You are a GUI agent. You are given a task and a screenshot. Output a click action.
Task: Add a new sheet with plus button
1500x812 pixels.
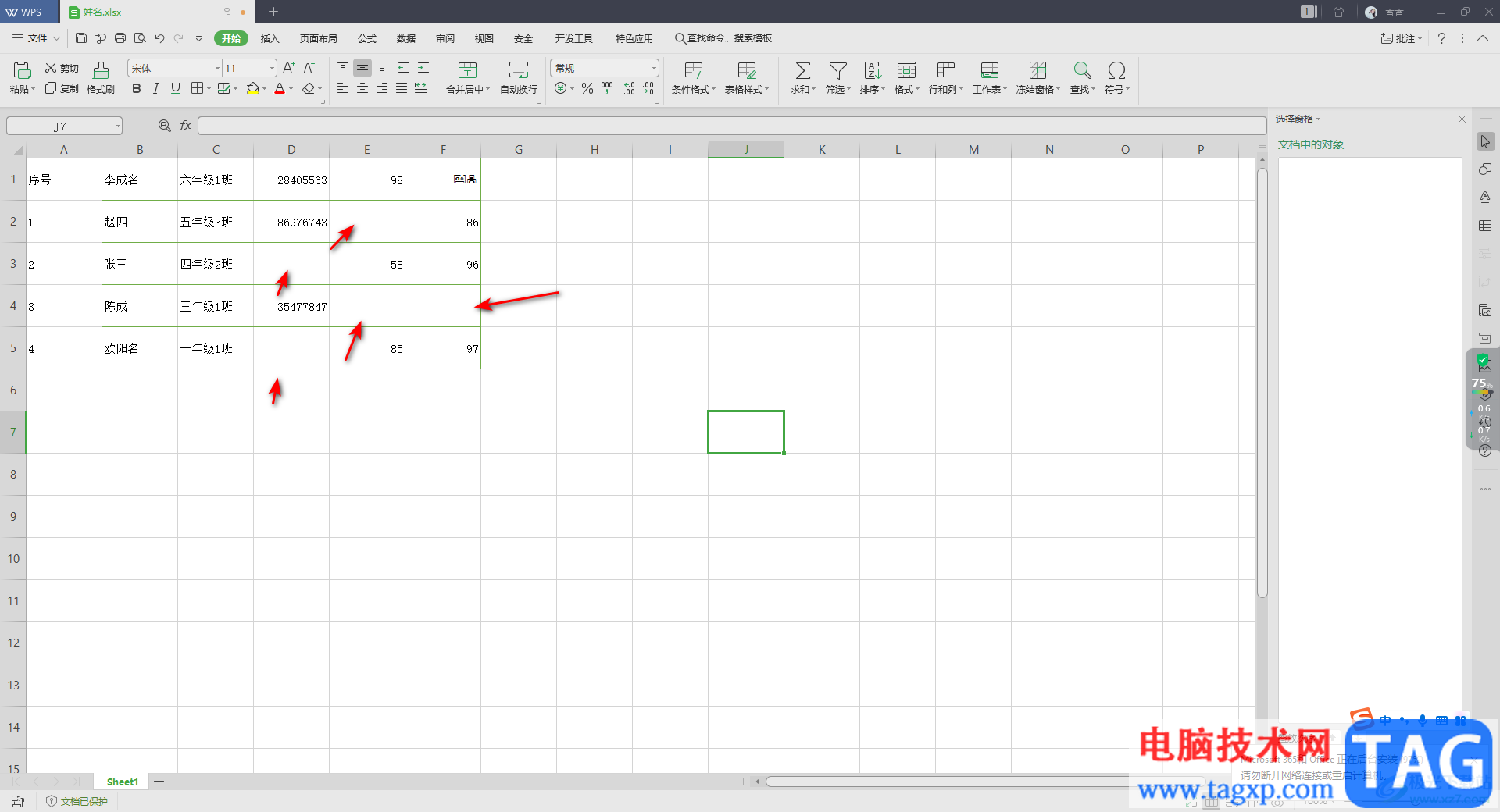159,781
